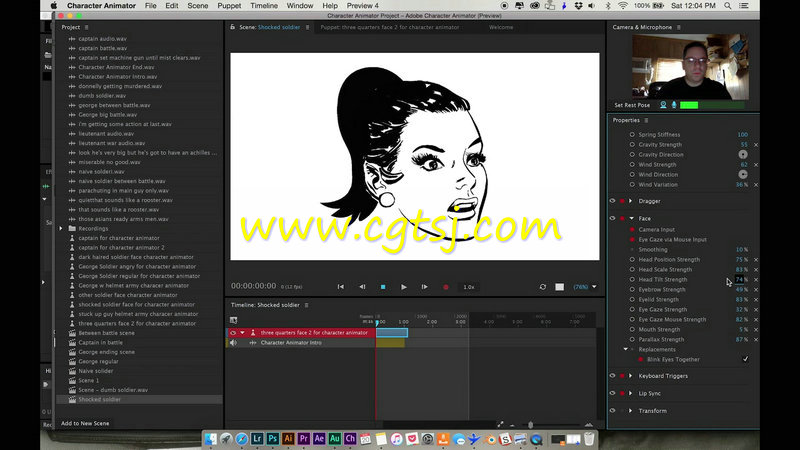Click Wind Direction angle dial
This screenshot has height=450, width=800.
743,174
